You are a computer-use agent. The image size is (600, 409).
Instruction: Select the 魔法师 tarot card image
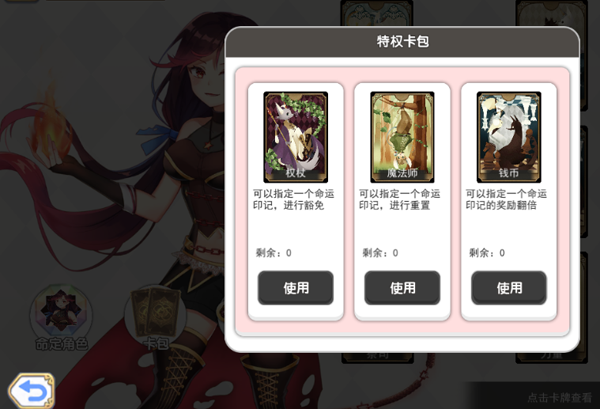point(402,137)
